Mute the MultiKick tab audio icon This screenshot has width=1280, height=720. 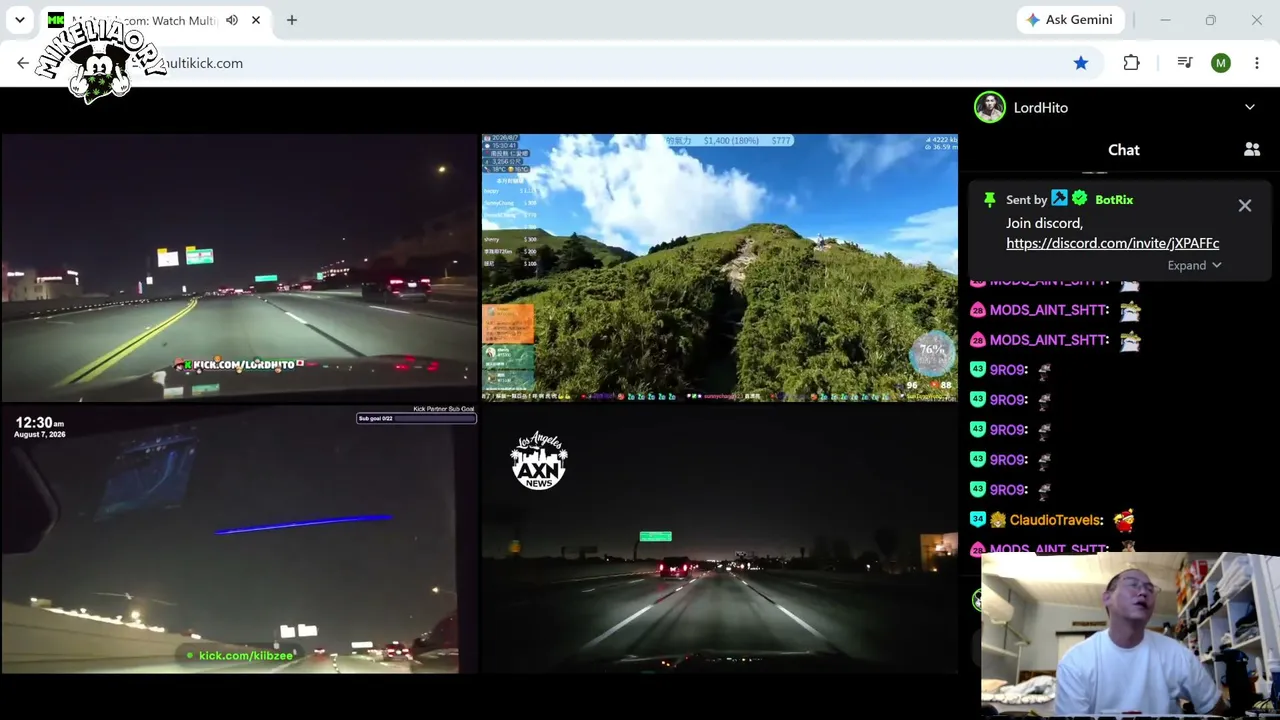click(x=232, y=20)
